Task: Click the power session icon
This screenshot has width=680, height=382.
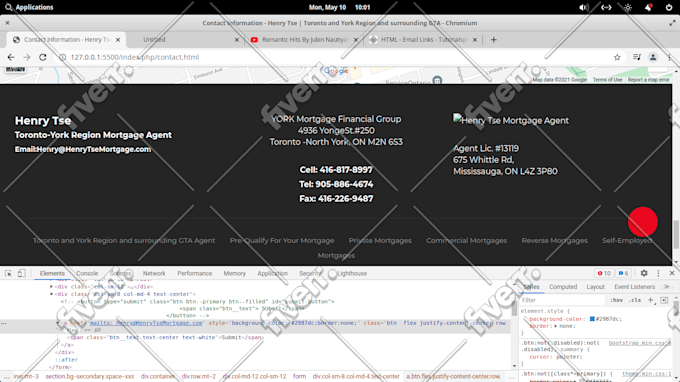Action: tap(669, 7)
